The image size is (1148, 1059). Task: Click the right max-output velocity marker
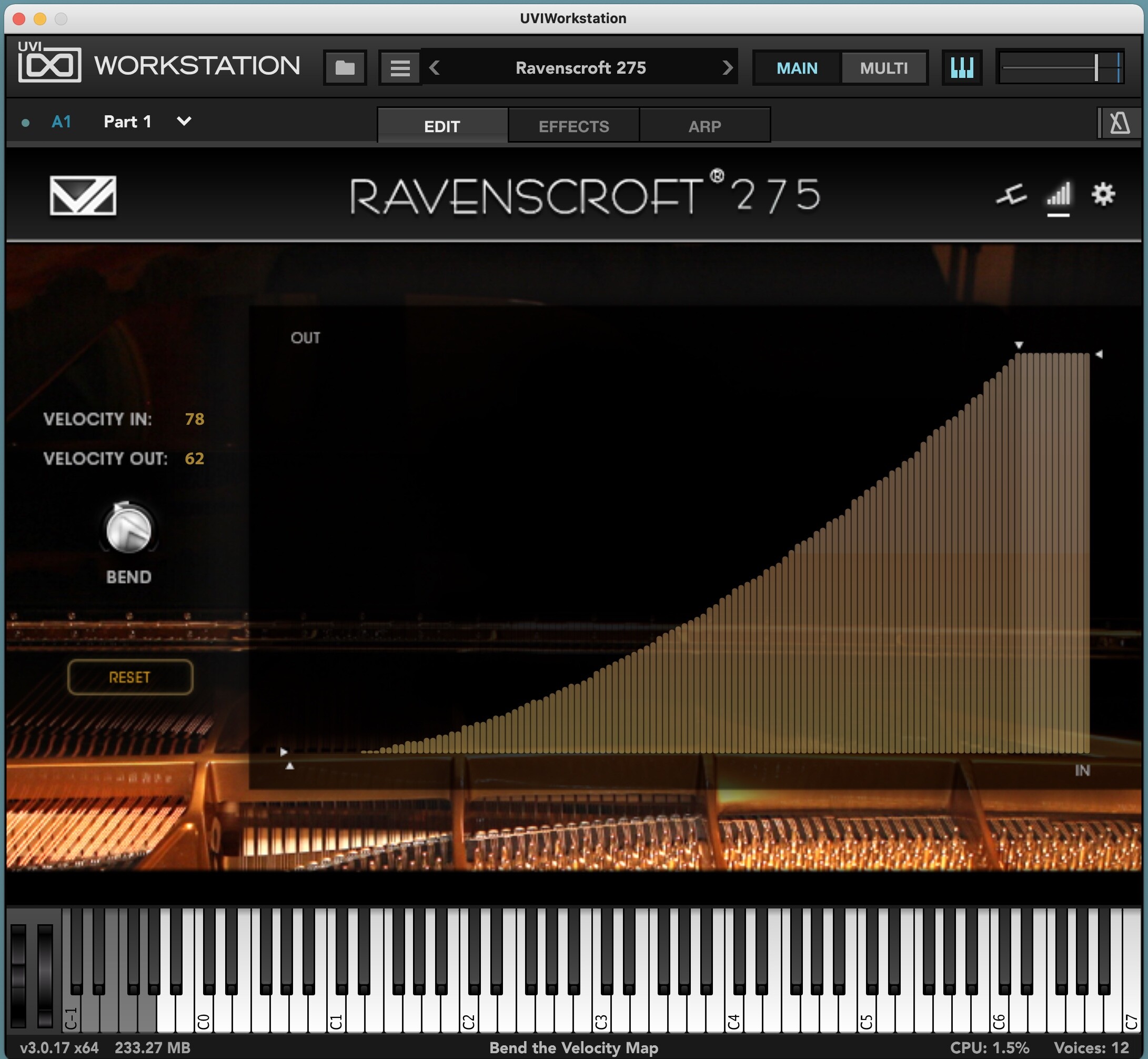click(1098, 354)
